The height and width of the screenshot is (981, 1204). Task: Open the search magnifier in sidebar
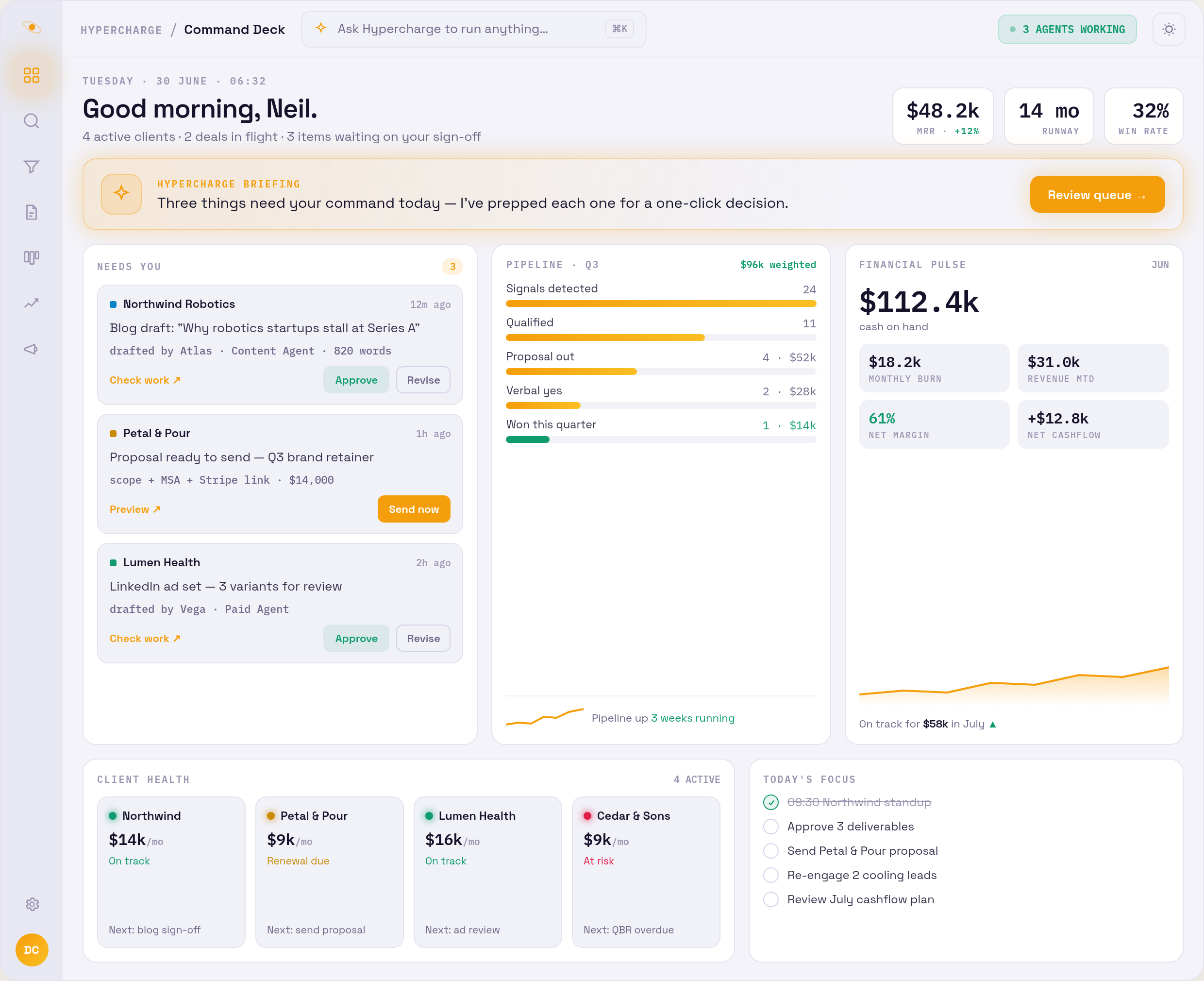tap(32, 121)
